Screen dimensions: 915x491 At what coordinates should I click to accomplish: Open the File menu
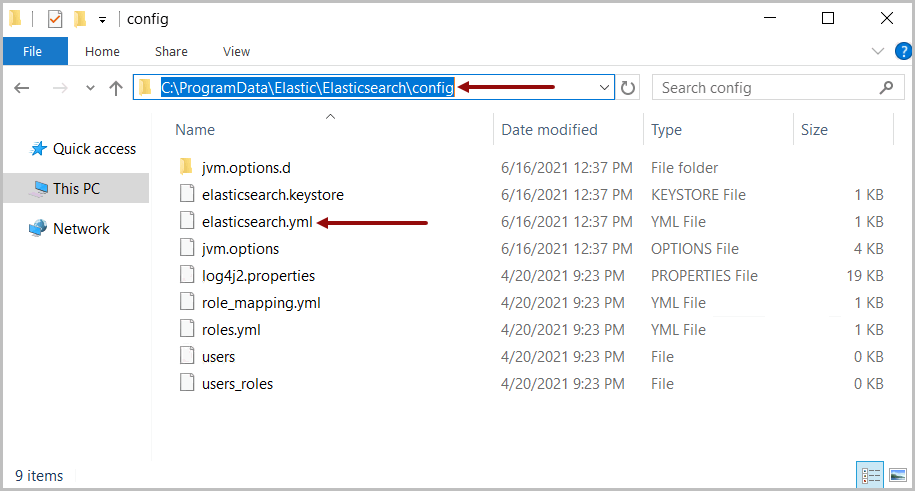click(33, 51)
